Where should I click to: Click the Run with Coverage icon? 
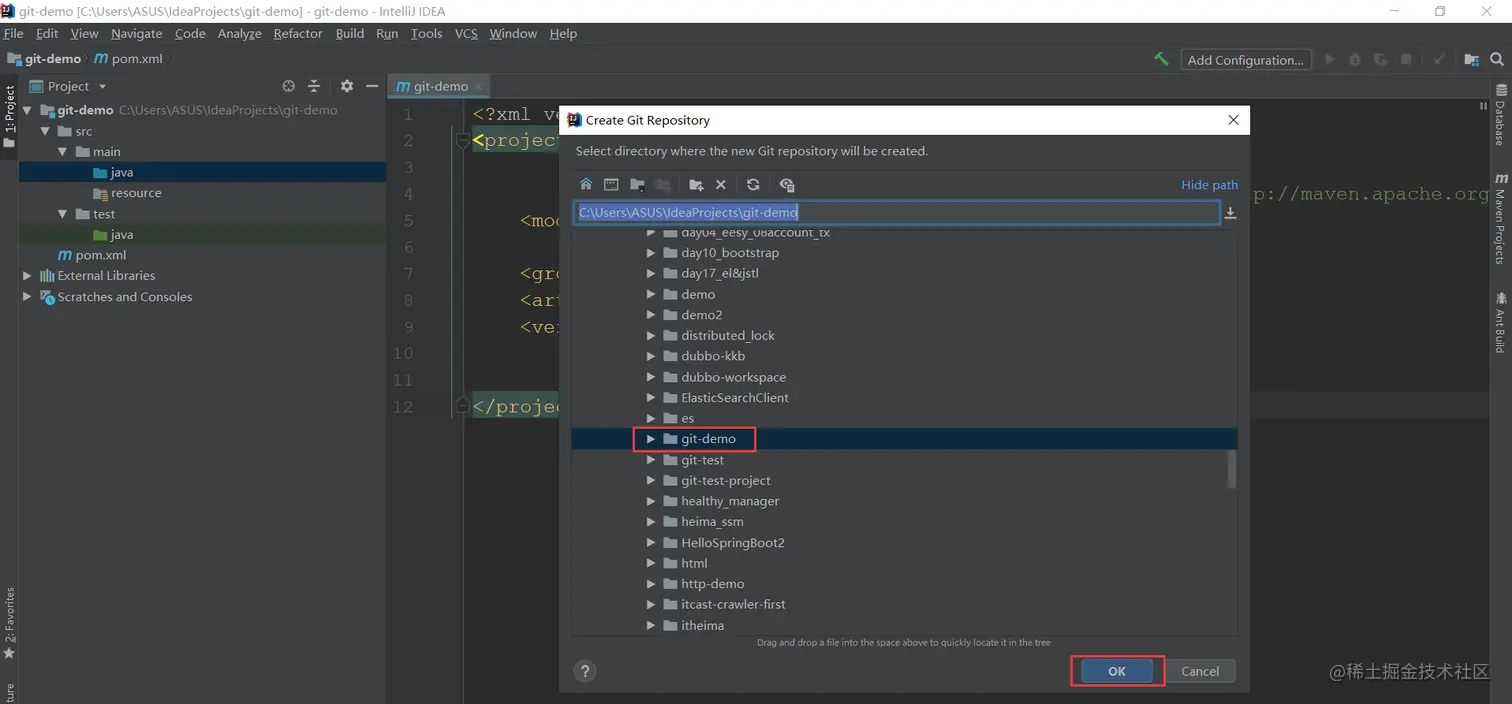[1381, 60]
